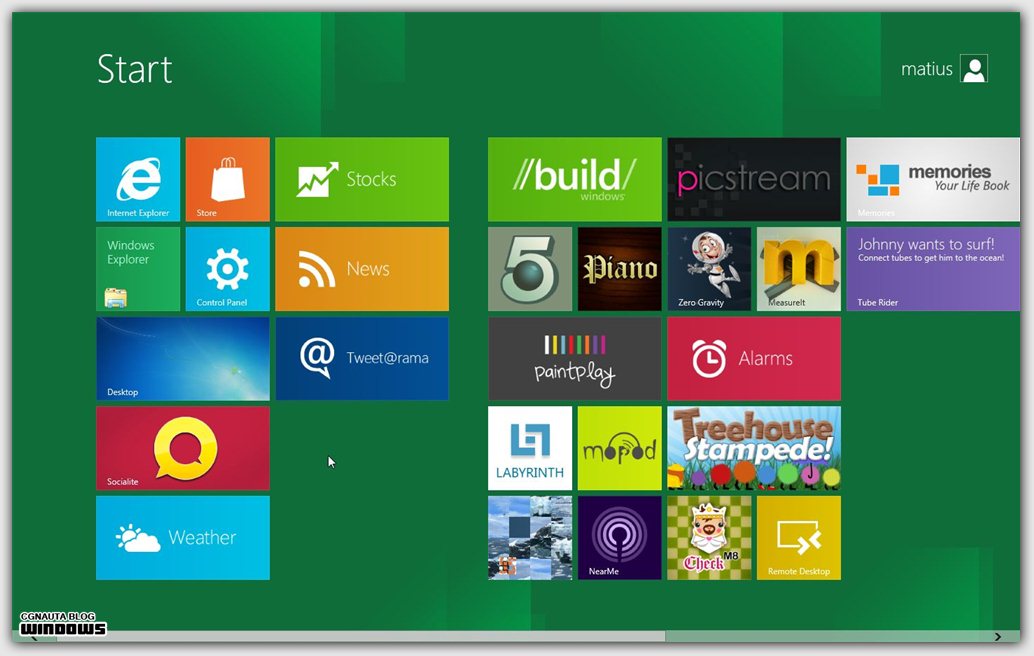Launch the Piano app
The image size is (1034, 656).
619,268
